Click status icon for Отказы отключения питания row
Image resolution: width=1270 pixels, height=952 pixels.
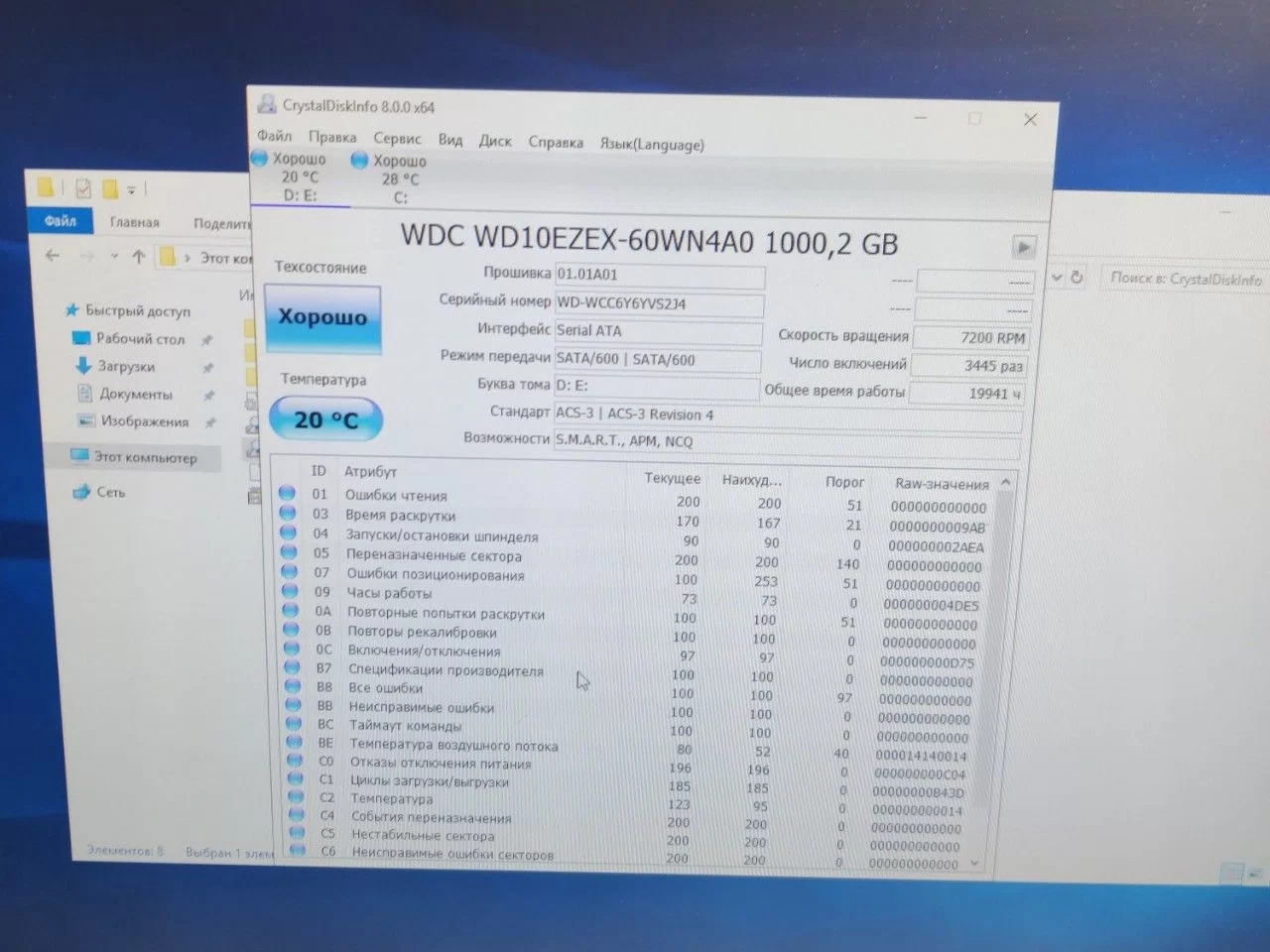pos(295,761)
